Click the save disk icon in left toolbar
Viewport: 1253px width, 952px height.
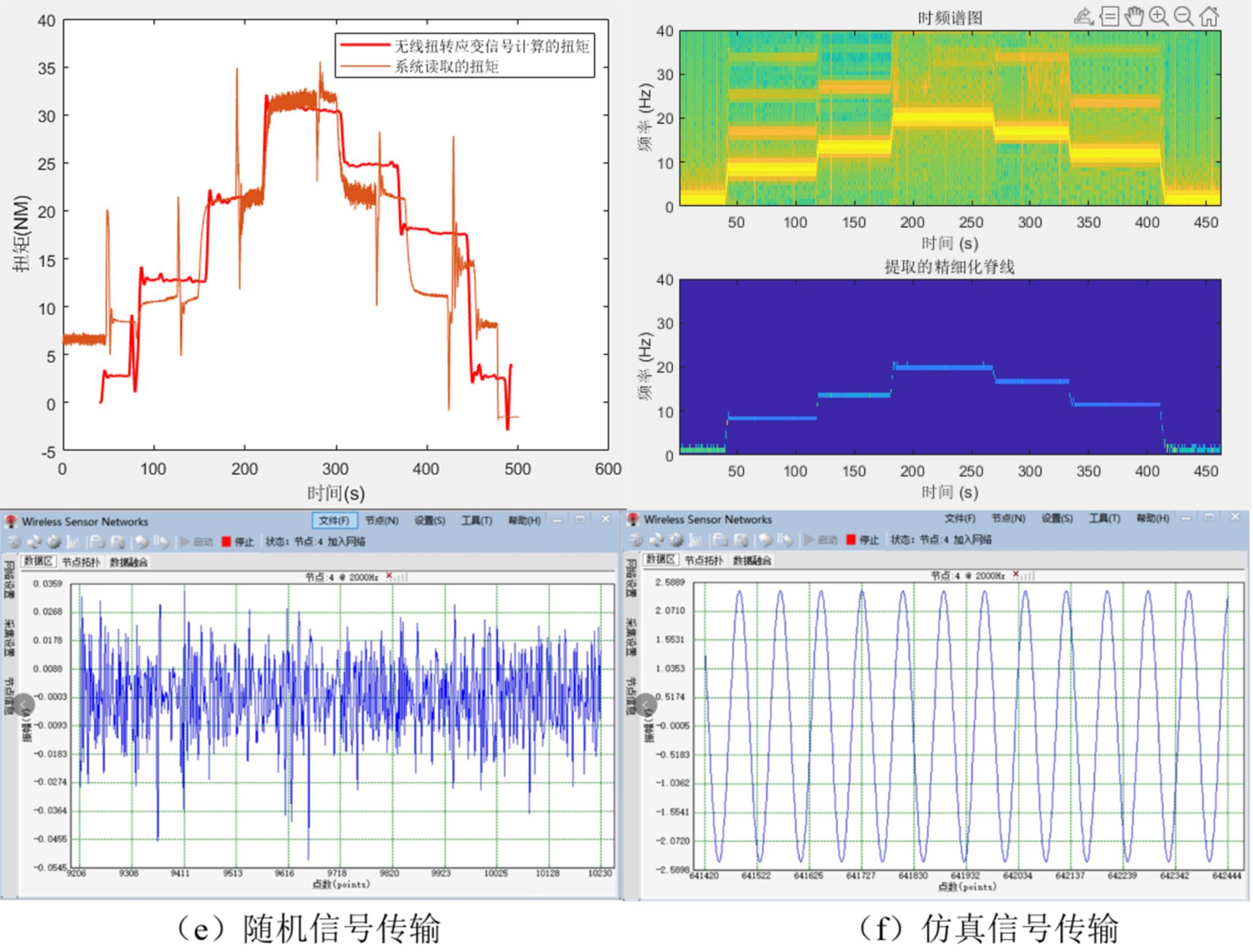tap(117, 541)
